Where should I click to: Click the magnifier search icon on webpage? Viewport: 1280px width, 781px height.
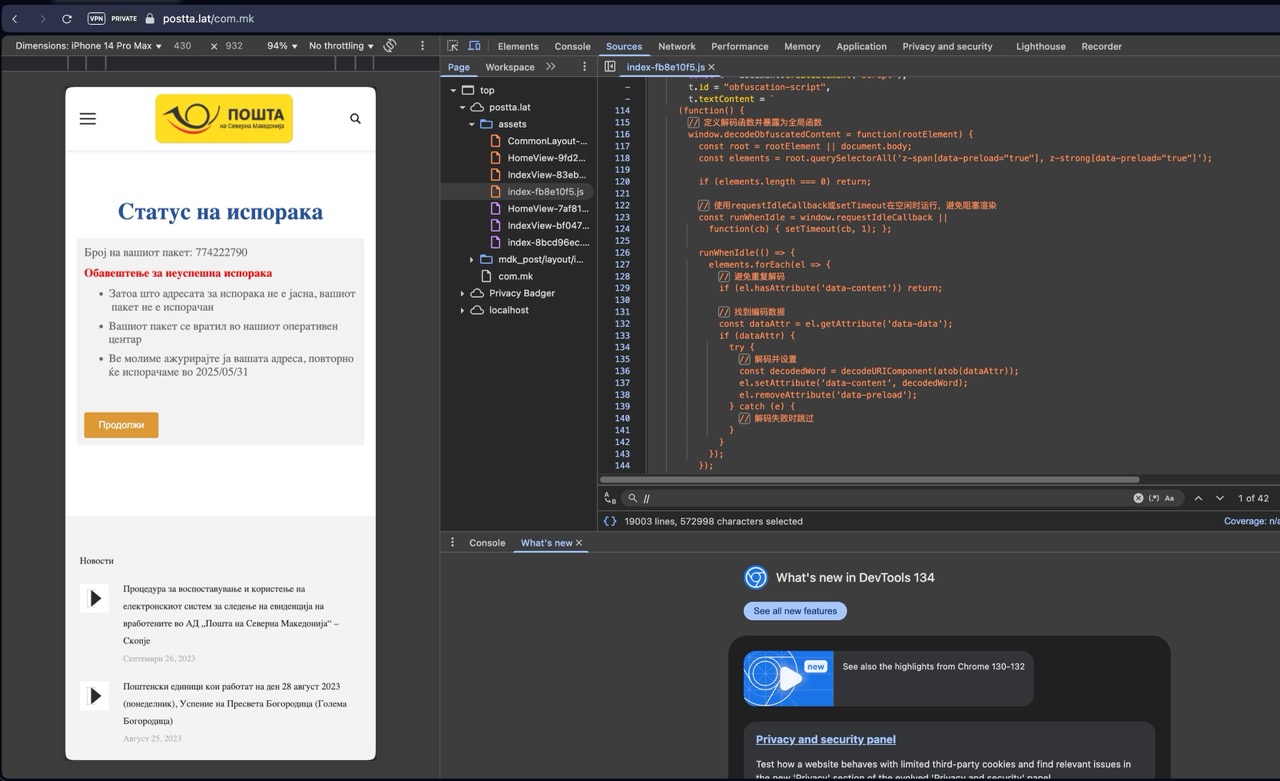click(x=355, y=119)
